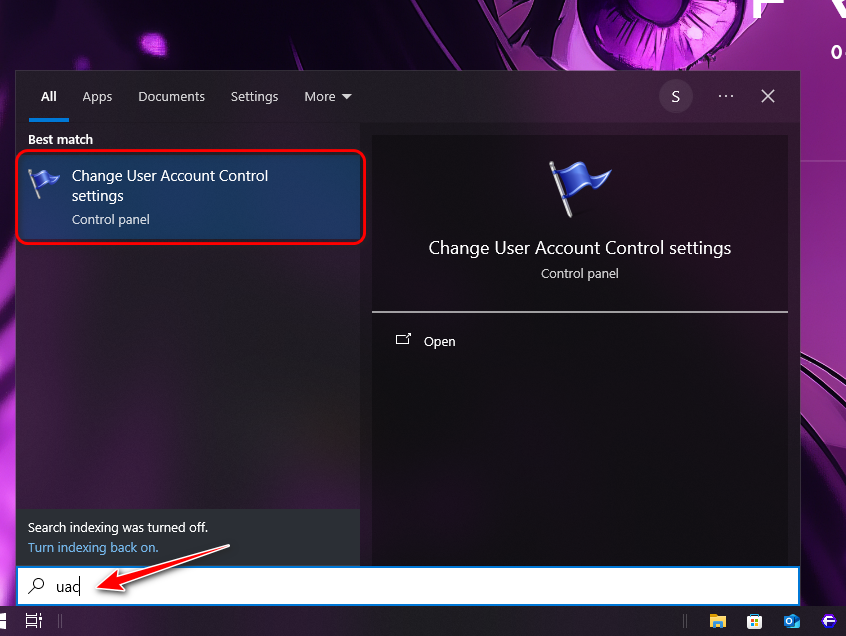Open File Explorer from the taskbar
Screen dimensions: 846x636
click(717, 621)
